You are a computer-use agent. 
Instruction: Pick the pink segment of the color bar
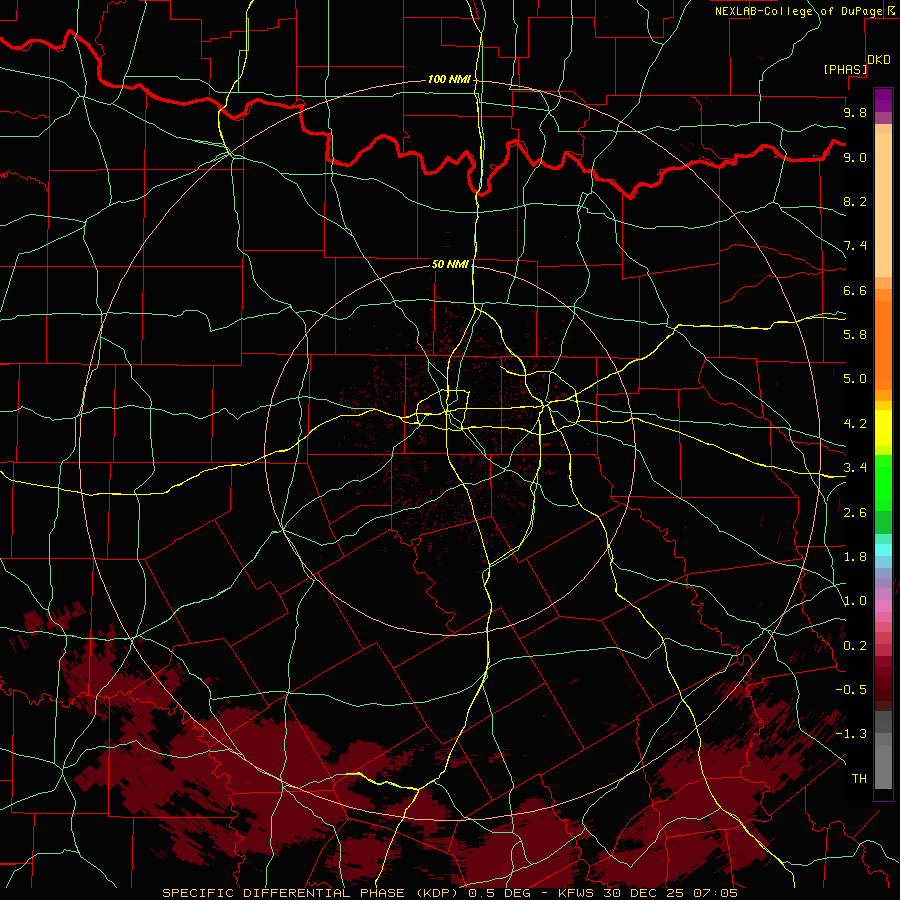click(883, 606)
